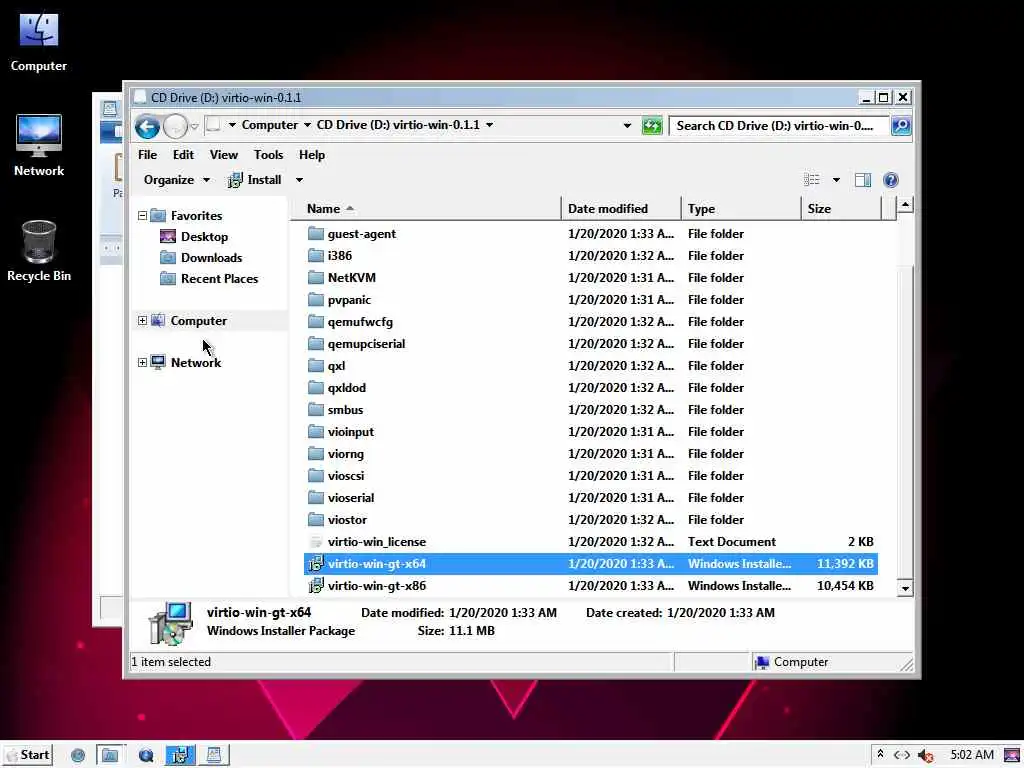Sort by the Size column header
The image size is (1024, 768).
(842, 209)
